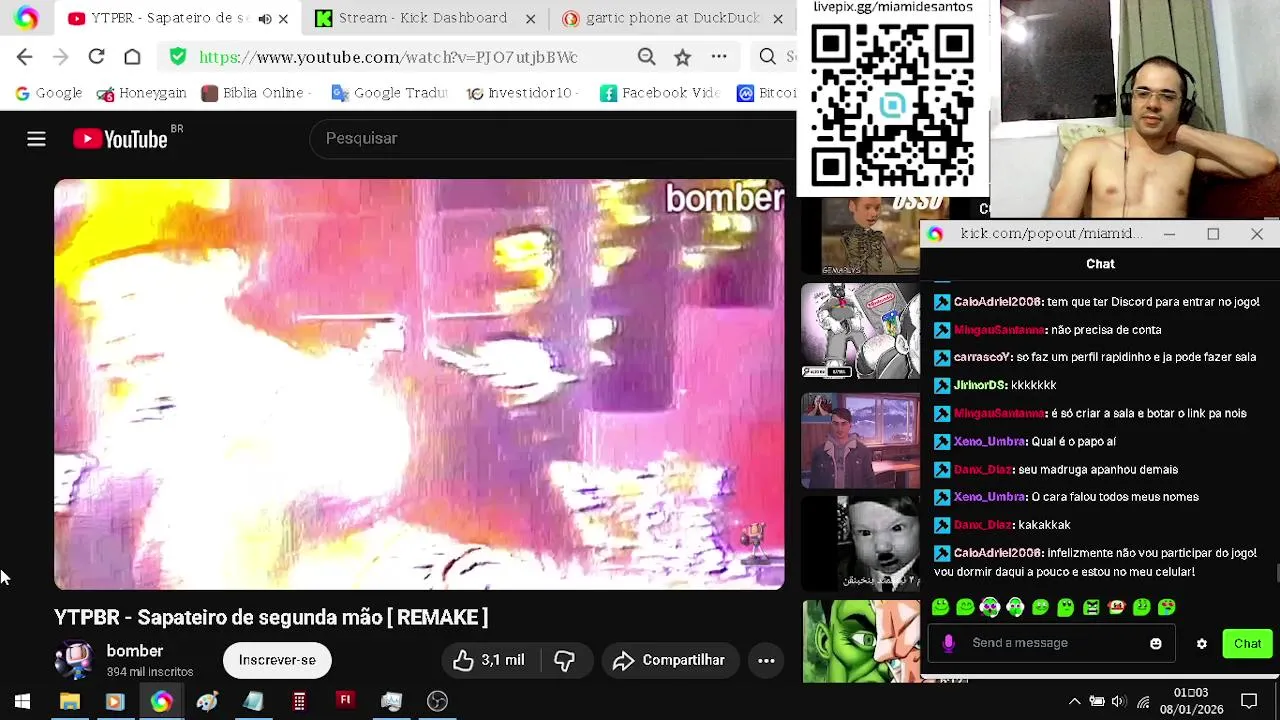Screen dimensions: 1280x720
Task: Click the Wi-Fi network tray icon
Action: [1143, 701]
